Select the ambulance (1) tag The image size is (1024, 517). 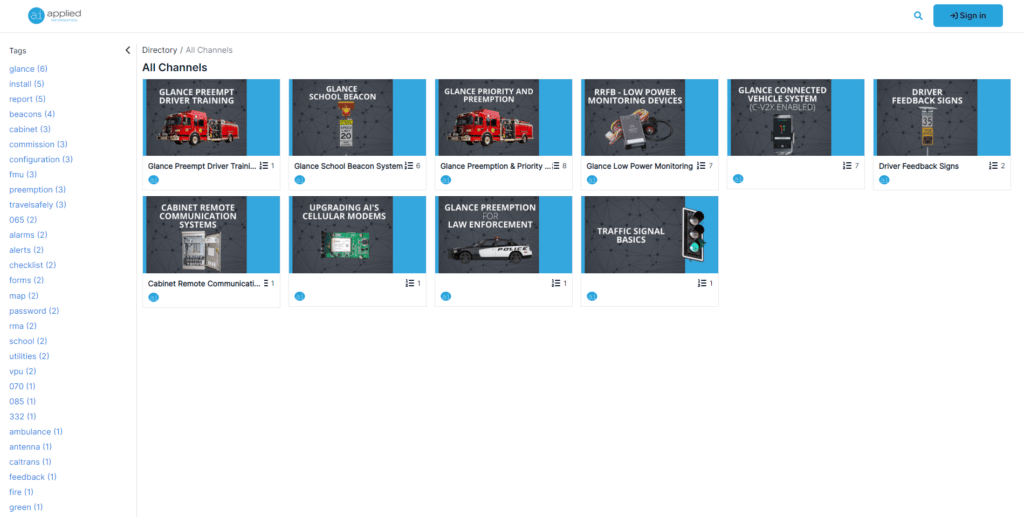(x=36, y=431)
